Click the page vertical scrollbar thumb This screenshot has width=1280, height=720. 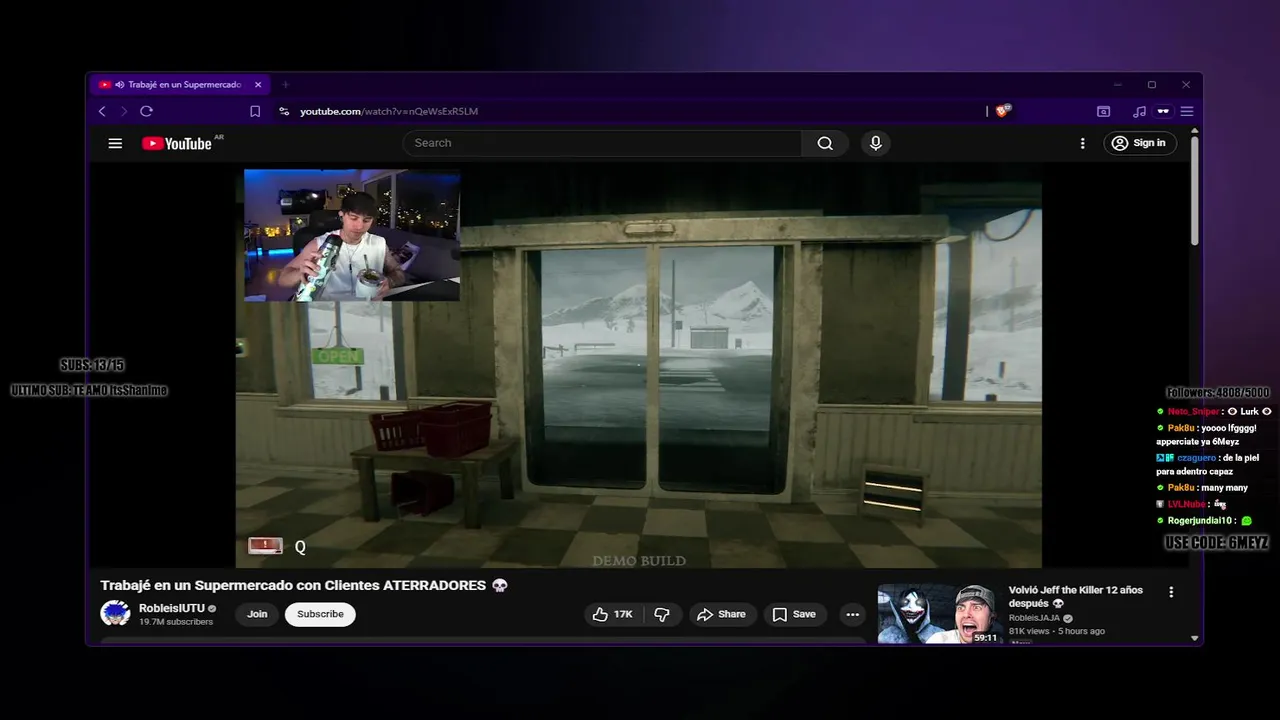tap(1194, 190)
